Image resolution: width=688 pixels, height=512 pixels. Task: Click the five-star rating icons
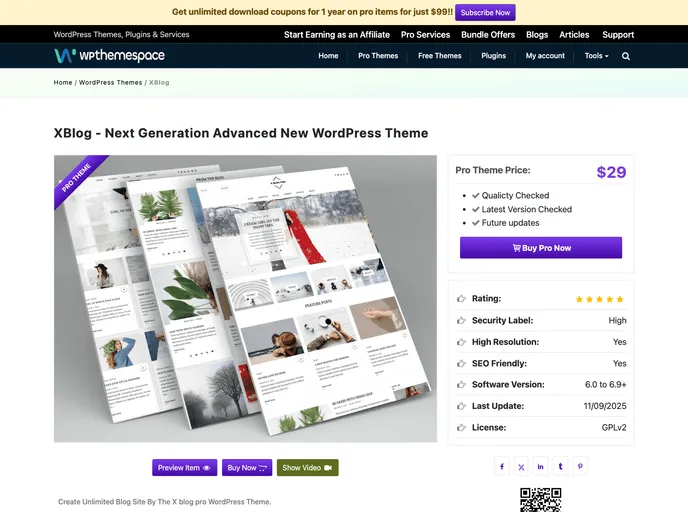click(x=599, y=299)
